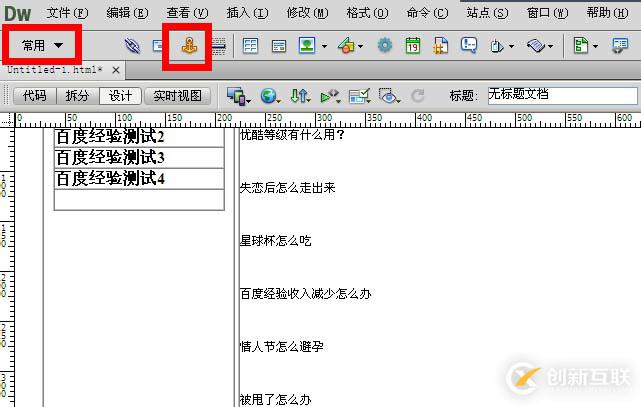Expand the Script dropdown arrow
The width and height of the screenshot is (641, 407).
coord(550,46)
